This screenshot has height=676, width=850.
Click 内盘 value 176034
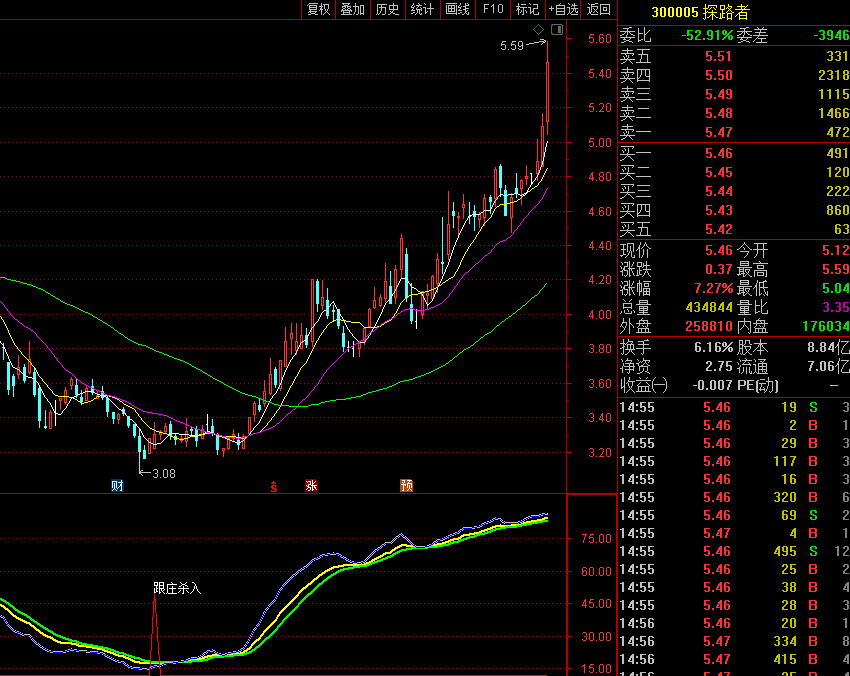(825, 326)
